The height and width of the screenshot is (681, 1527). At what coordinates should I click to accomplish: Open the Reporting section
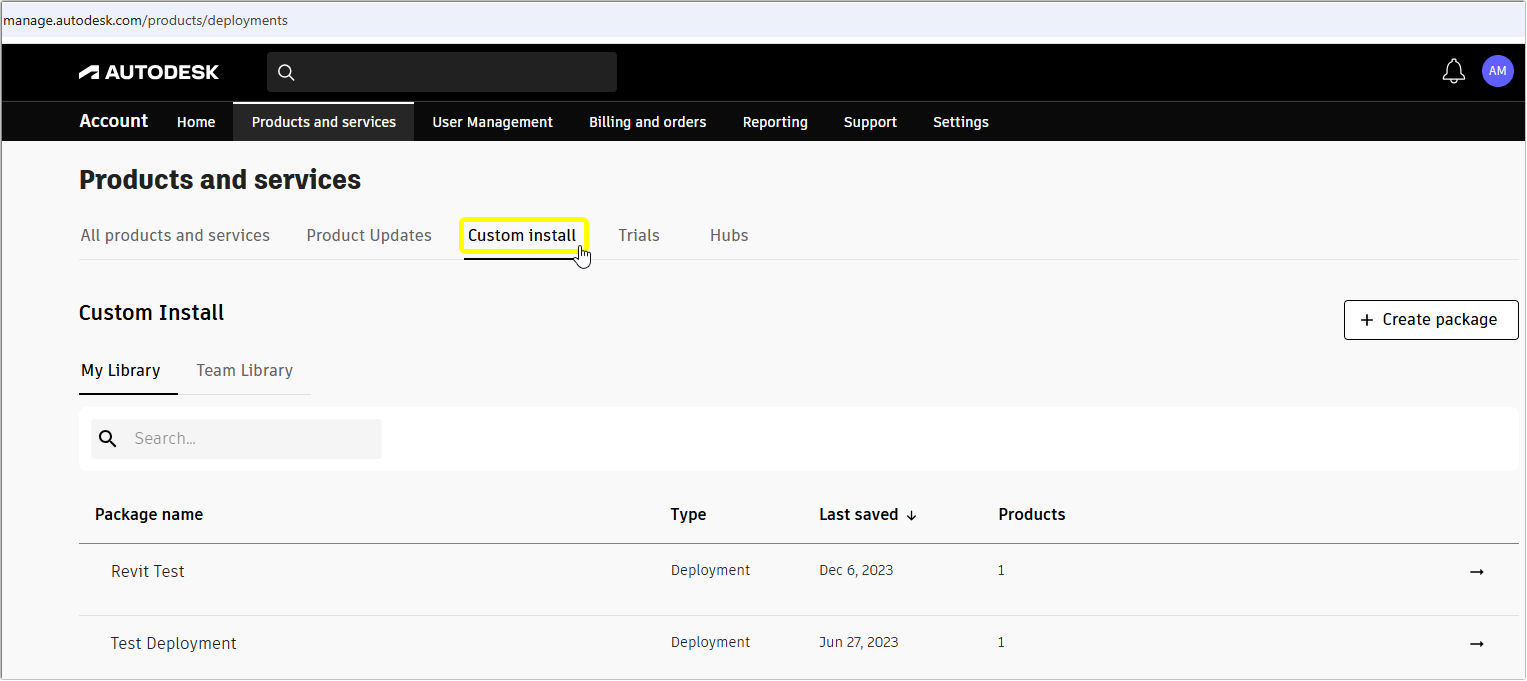point(775,121)
